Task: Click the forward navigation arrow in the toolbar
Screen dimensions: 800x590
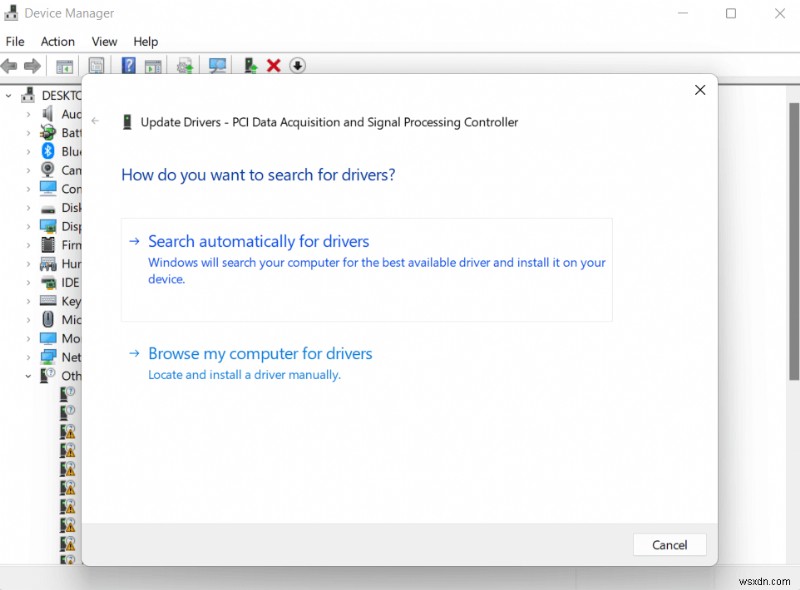Action: point(32,65)
